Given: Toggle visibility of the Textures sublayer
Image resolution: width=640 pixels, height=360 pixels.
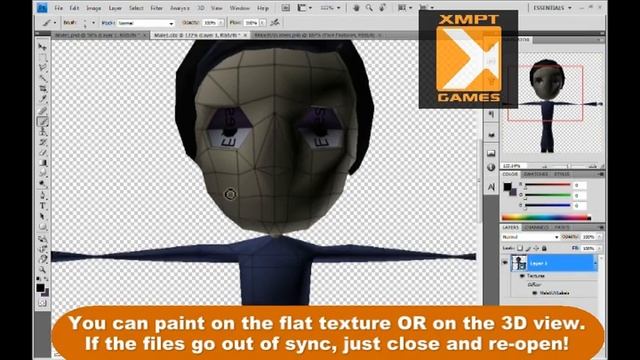Looking at the screenshot, I should click(x=522, y=276).
